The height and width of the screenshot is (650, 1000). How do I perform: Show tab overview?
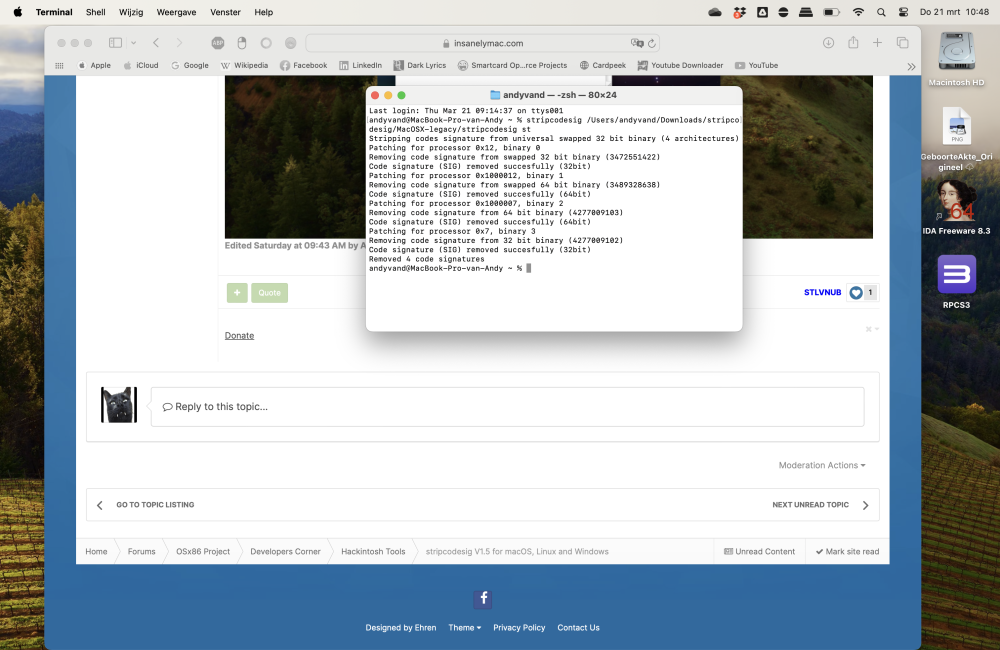(902, 43)
